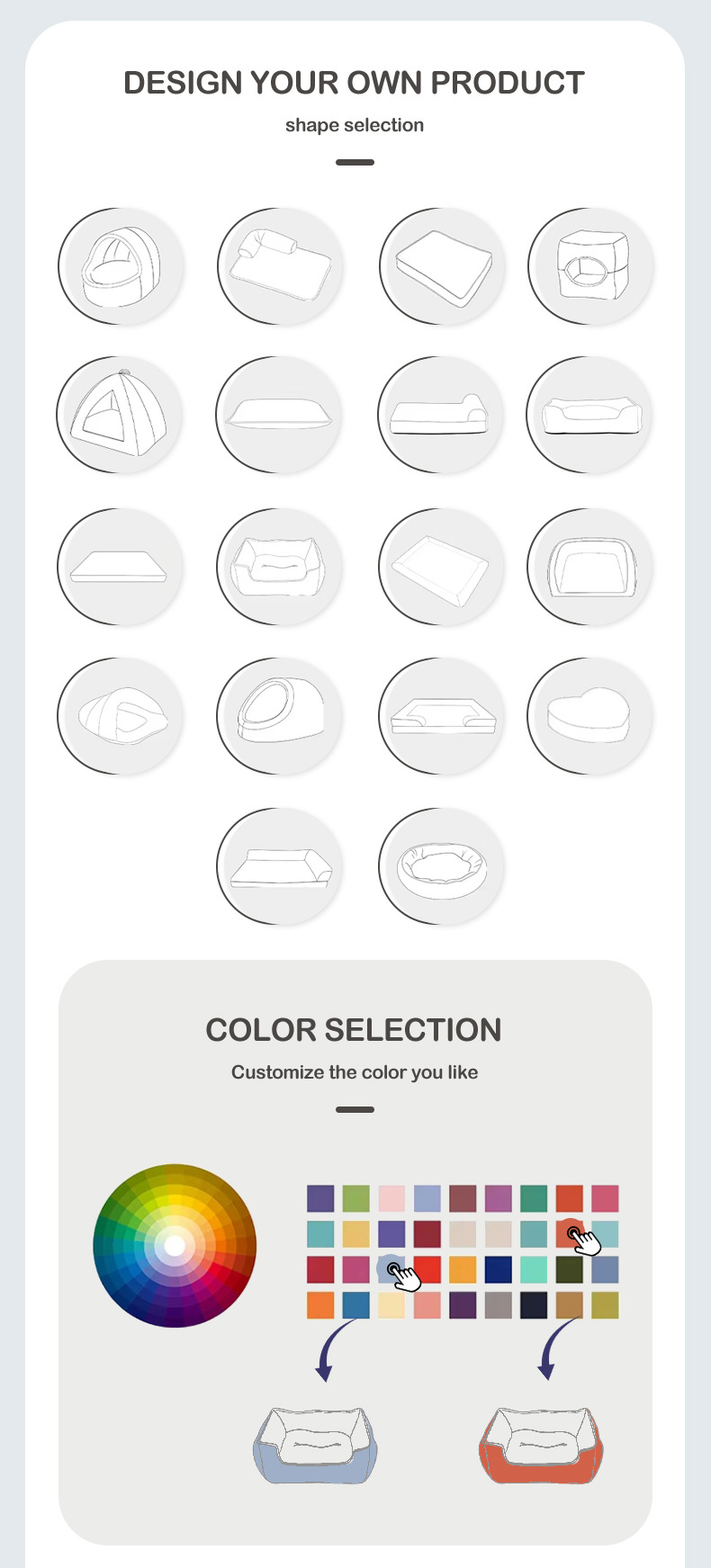Pick the bright orange swatch in bottom row
Screen dimensions: 711x1568
tap(320, 1304)
